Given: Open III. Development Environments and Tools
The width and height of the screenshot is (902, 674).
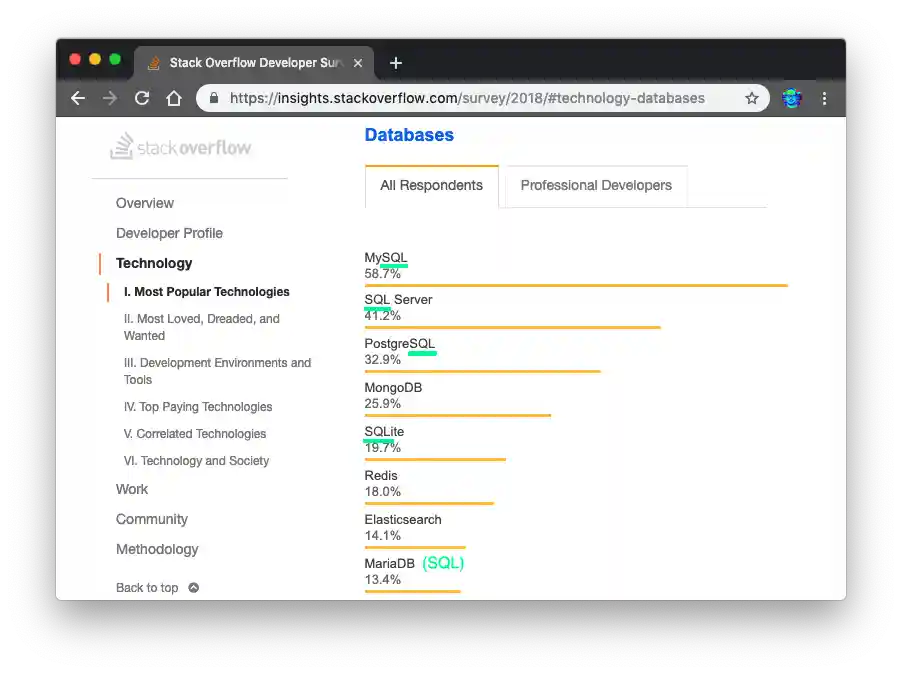Looking at the screenshot, I should click(x=217, y=371).
